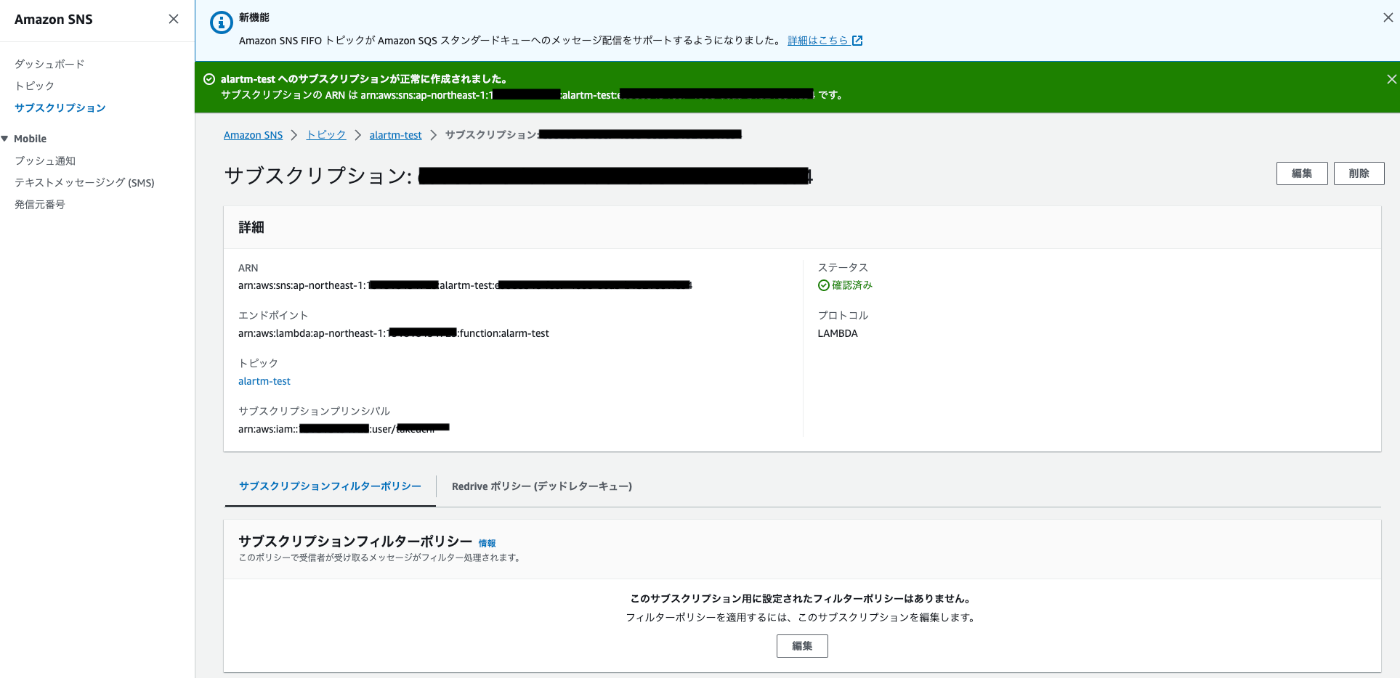The width and height of the screenshot is (1400, 678).
Task: Click the Amazon SNS sidebar title
Action: [x=53, y=20]
